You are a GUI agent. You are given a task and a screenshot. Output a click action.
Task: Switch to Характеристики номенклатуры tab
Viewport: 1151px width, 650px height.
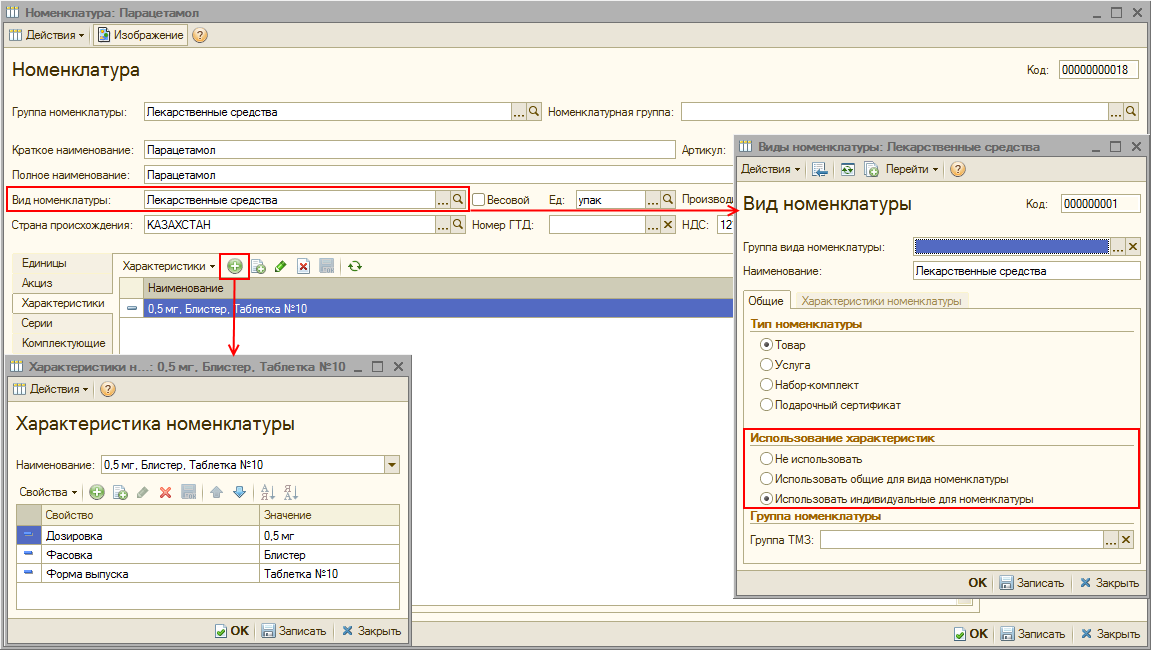881,300
